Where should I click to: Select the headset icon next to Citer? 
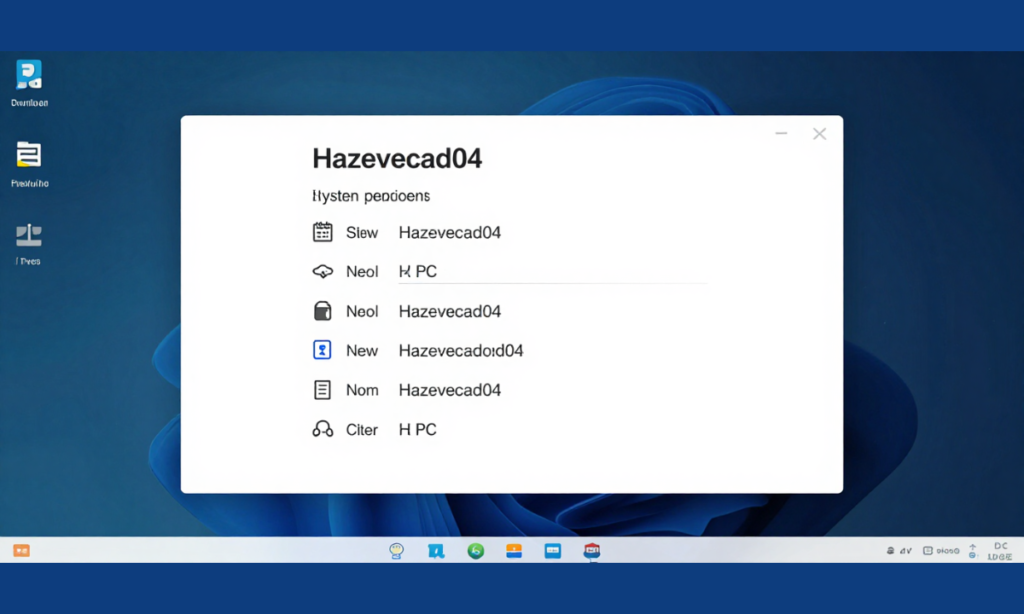click(323, 429)
